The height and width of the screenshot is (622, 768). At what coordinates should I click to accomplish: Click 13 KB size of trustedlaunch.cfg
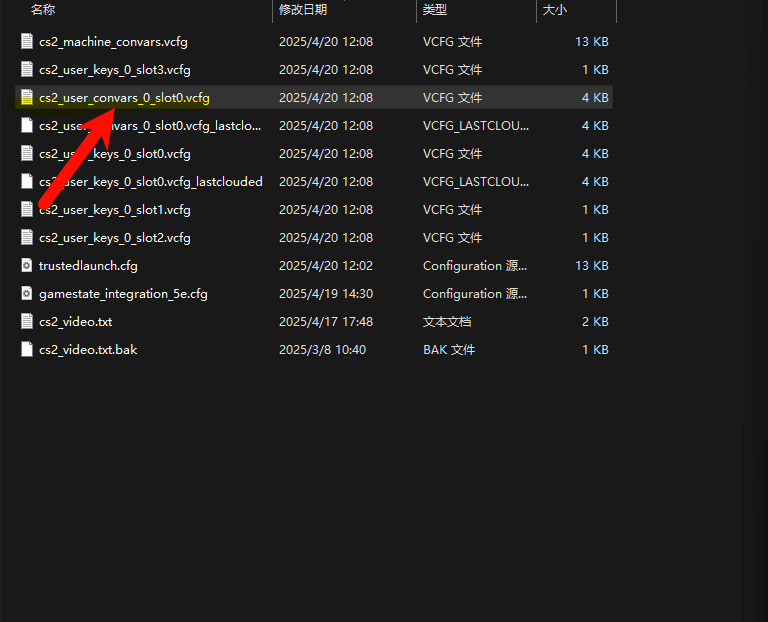click(592, 265)
